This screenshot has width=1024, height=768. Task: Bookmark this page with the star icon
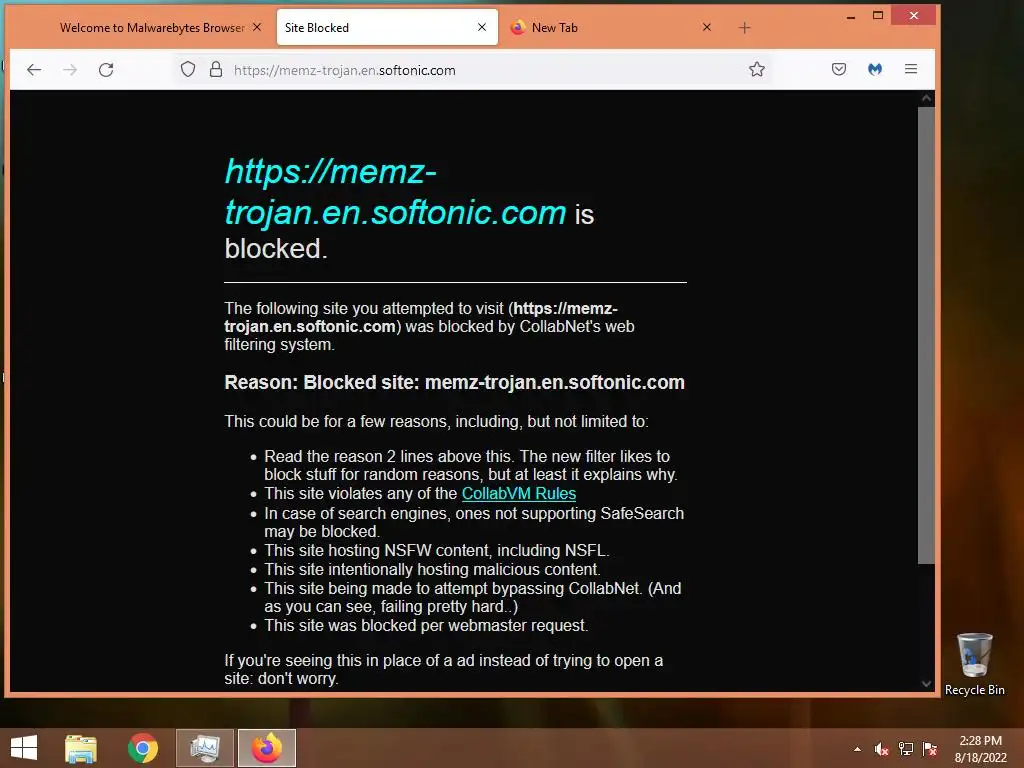coord(757,69)
